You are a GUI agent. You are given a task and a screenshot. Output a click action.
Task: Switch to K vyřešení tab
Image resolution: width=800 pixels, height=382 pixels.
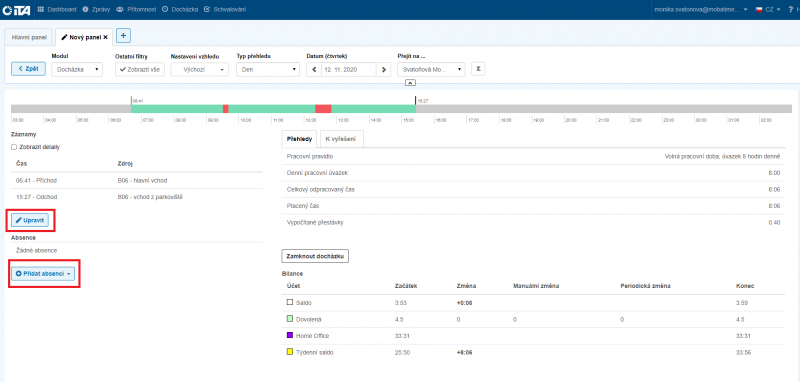[x=341, y=139]
